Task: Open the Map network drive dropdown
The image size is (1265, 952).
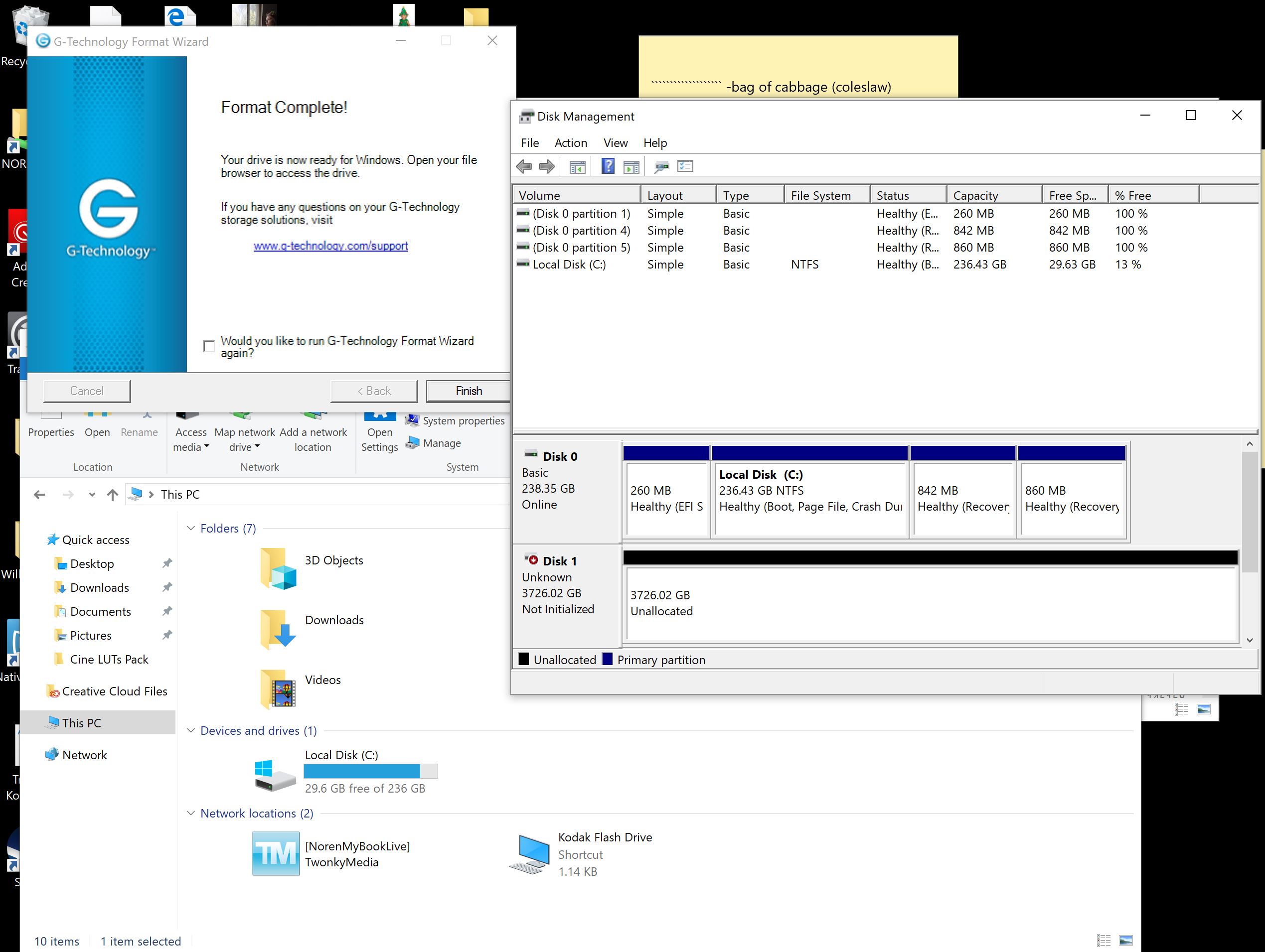Action: pyautogui.click(x=245, y=447)
